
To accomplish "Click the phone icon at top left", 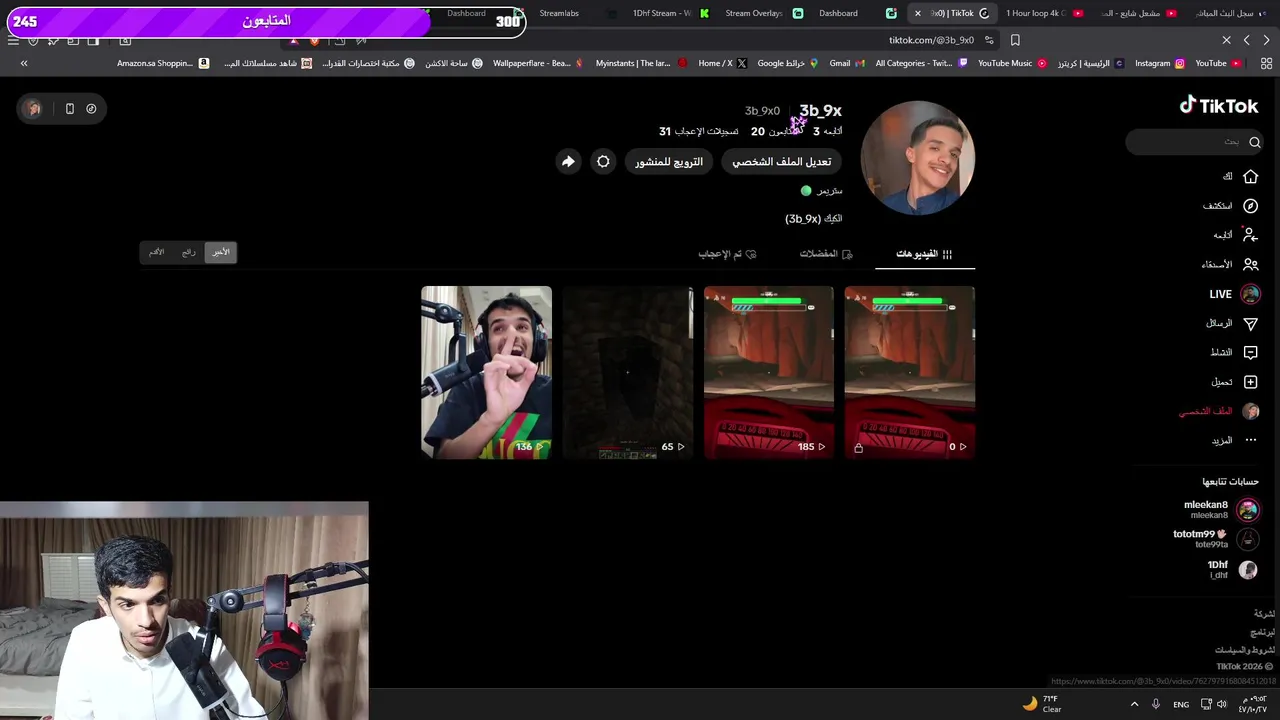I will coord(69,108).
